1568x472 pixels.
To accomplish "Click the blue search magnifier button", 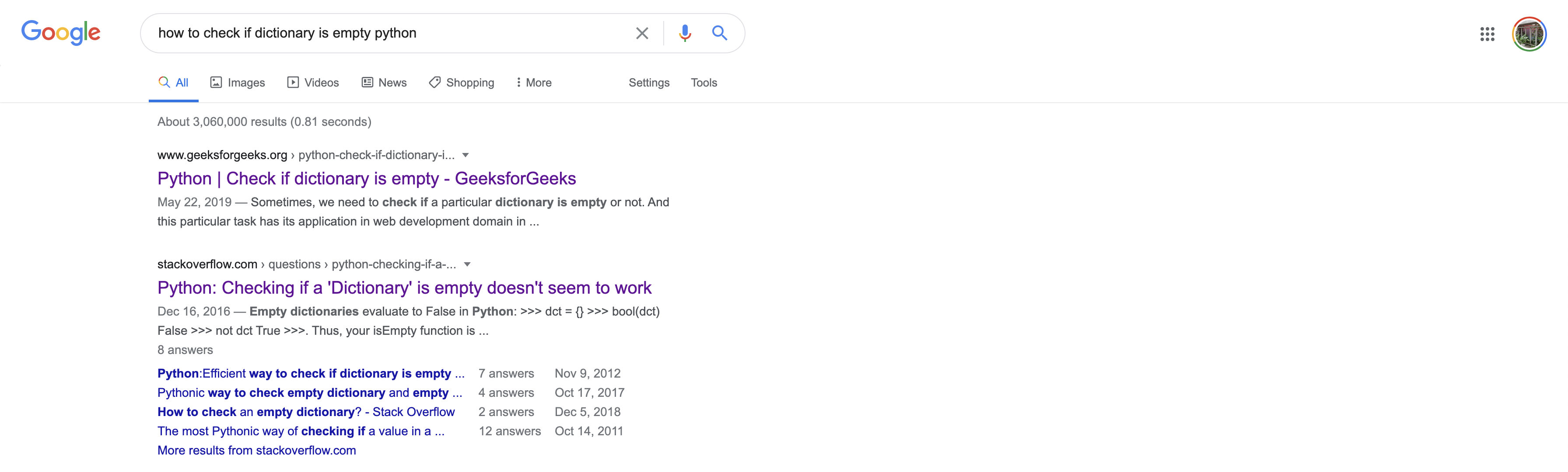I will pyautogui.click(x=720, y=34).
